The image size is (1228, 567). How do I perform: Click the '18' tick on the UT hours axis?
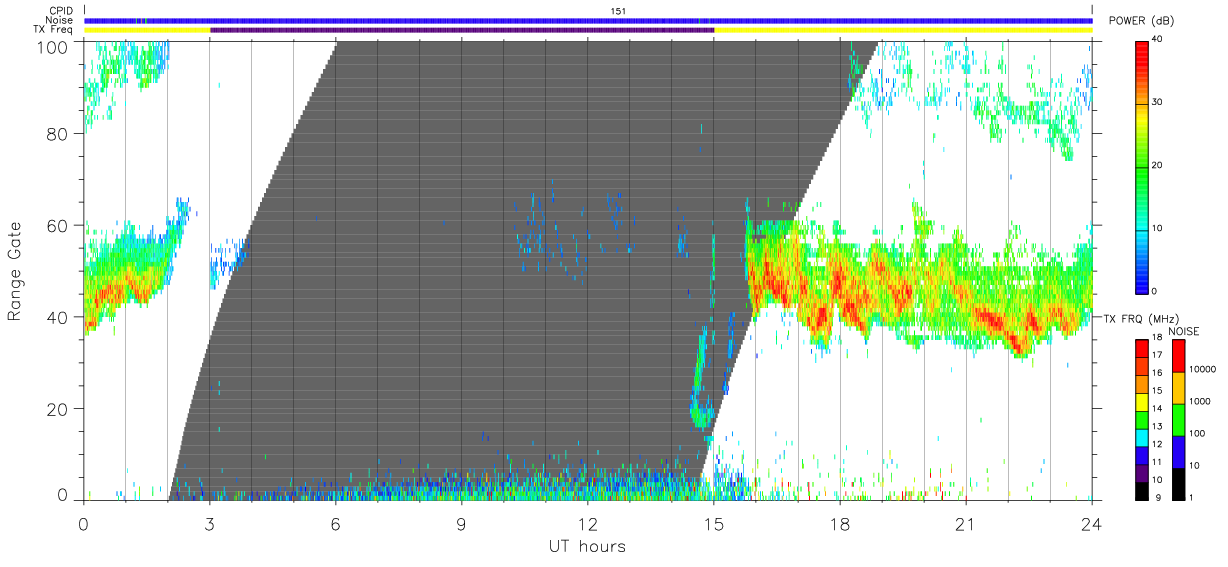pos(839,522)
